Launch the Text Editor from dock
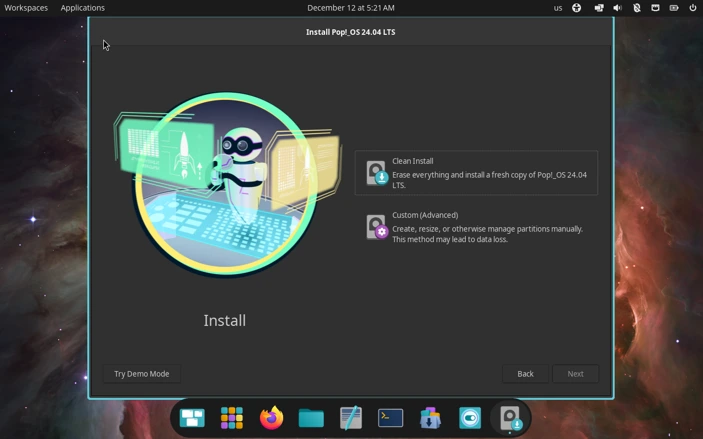Viewport: 703px width, 439px height. 351,417
